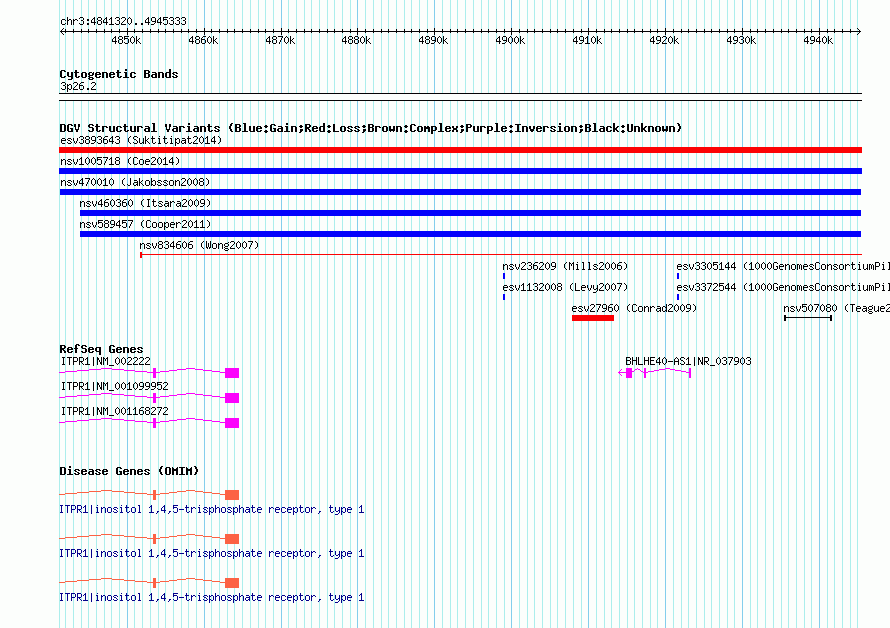Click the 4850k ruler tick label
Screen dimensions: 890x628
pos(126,40)
